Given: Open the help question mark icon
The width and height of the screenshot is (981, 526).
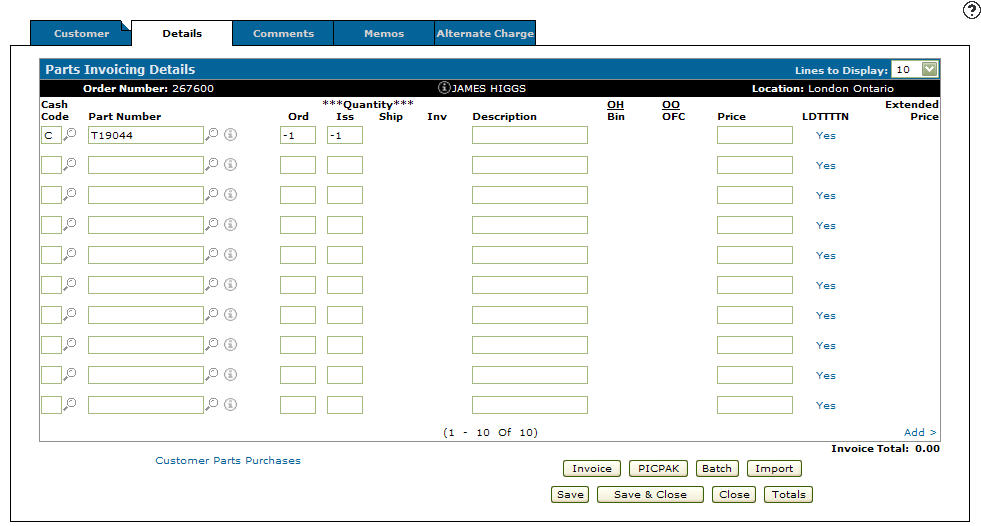Looking at the screenshot, I should tap(971, 9).
